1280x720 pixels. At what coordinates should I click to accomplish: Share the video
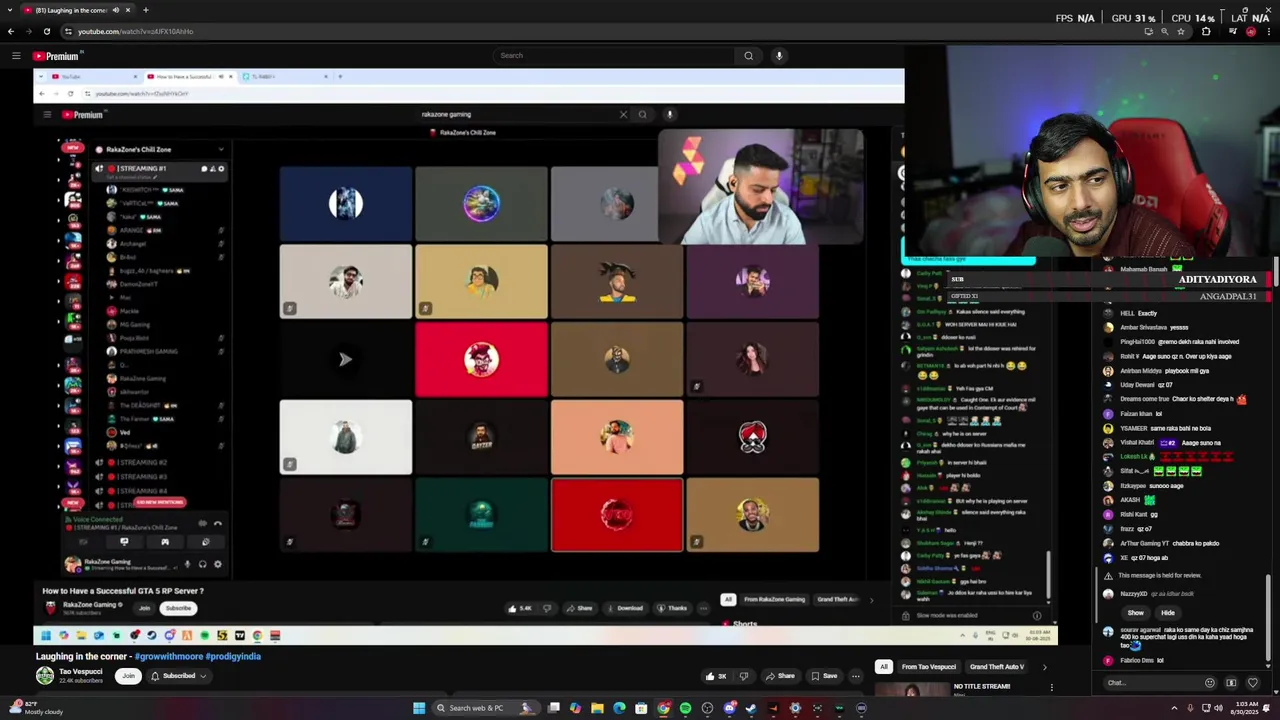click(x=780, y=676)
